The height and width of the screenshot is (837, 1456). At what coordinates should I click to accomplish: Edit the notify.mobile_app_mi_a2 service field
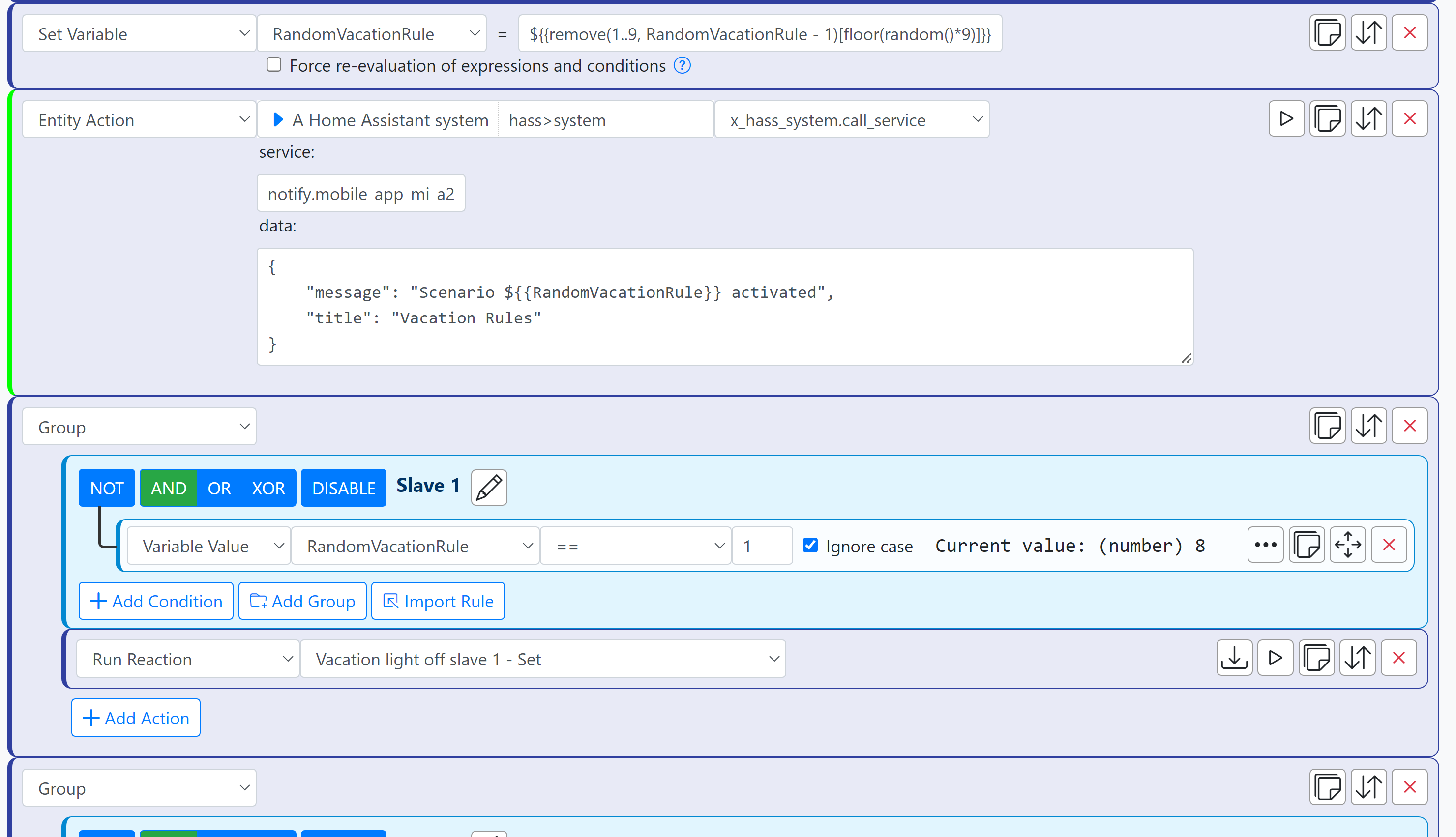(361, 193)
